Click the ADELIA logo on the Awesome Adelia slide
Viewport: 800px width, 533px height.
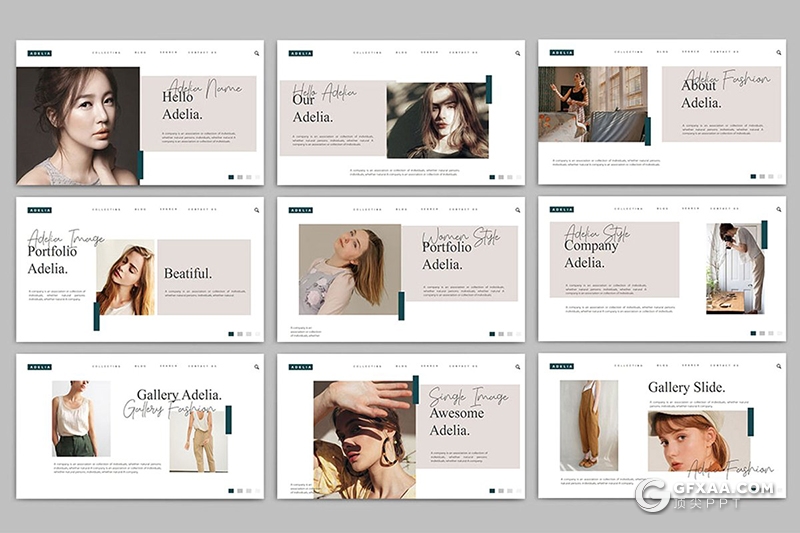[x=300, y=367]
